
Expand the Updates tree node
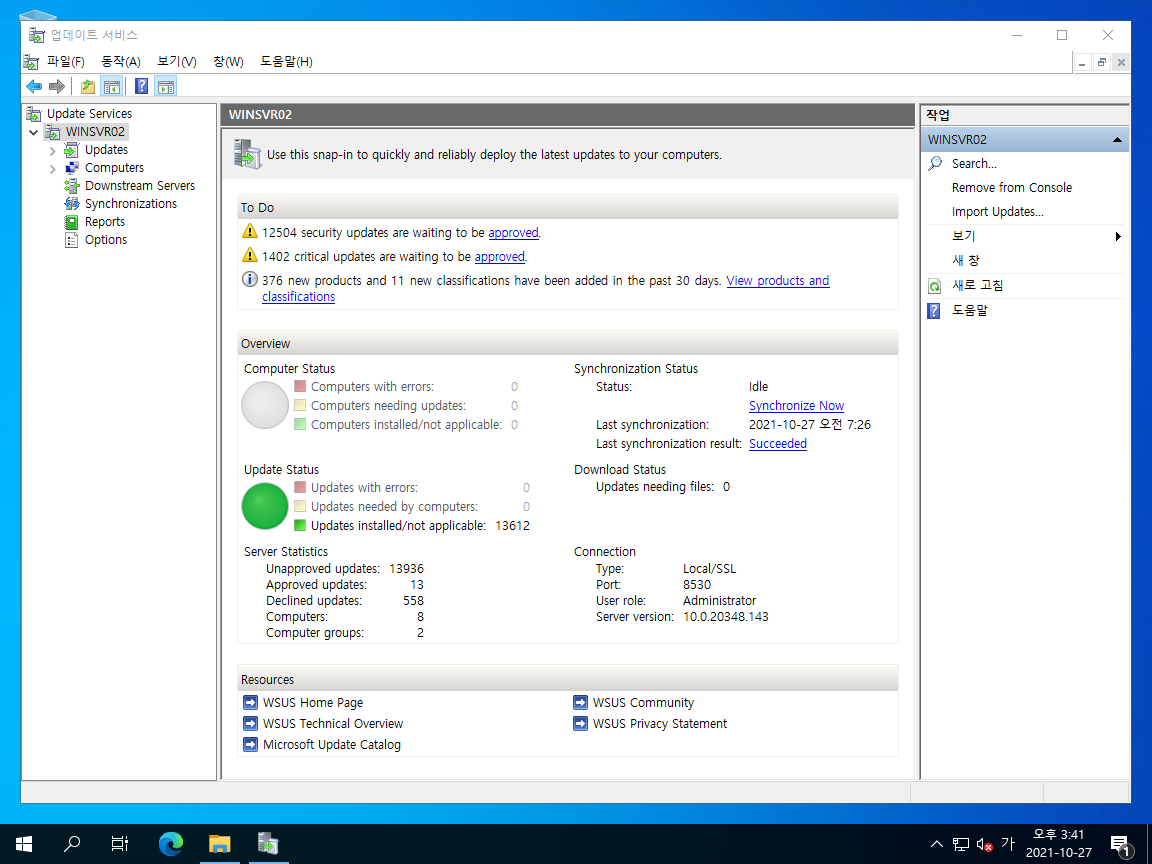pos(52,151)
